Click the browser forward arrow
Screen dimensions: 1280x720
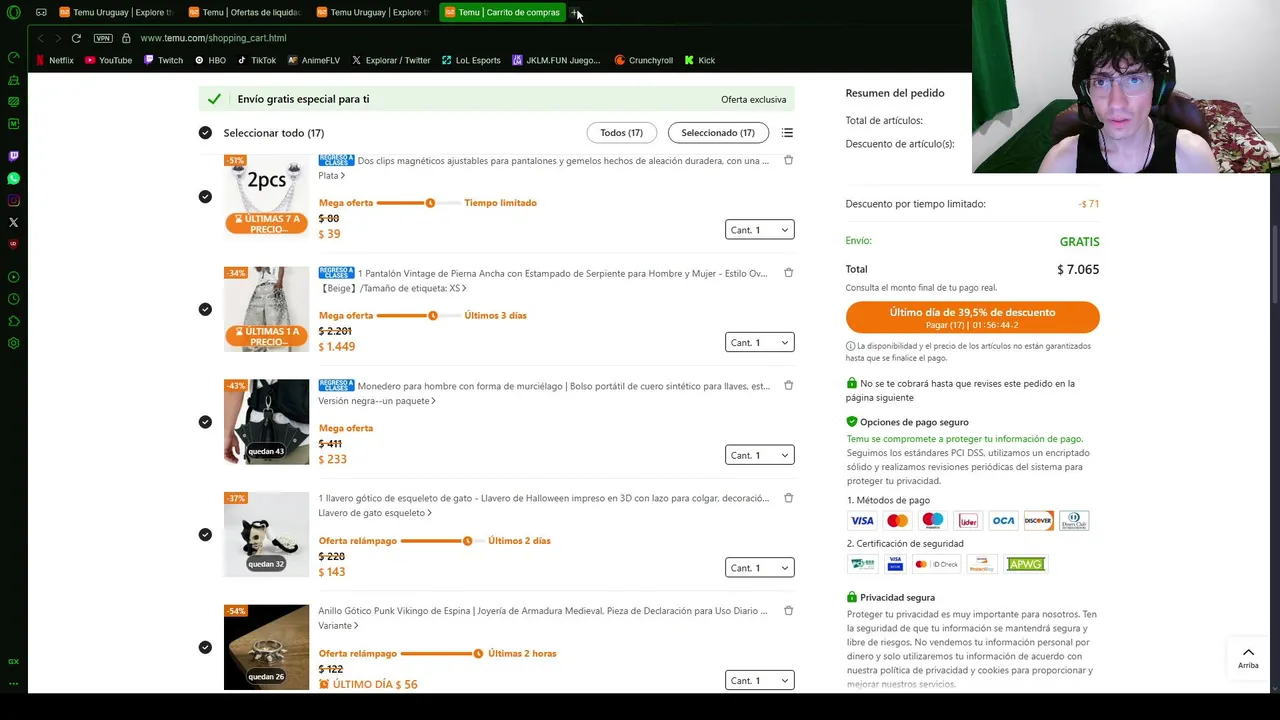[x=58, y=38]
